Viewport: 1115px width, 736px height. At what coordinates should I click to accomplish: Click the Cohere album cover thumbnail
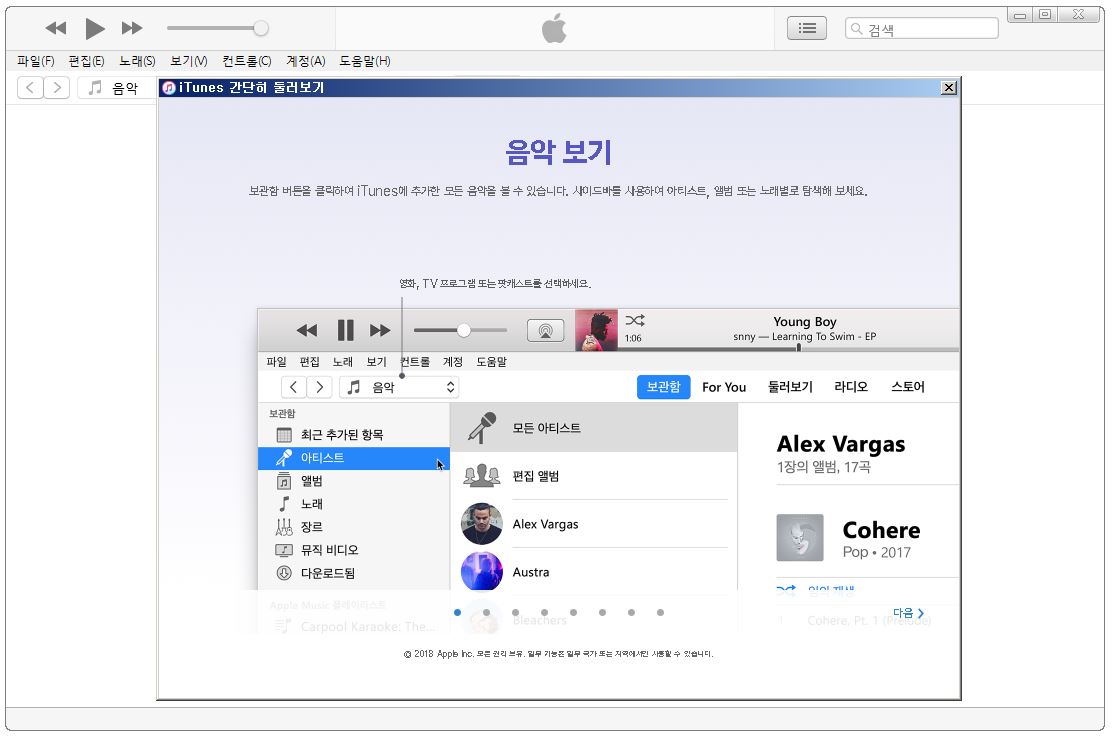800,538
